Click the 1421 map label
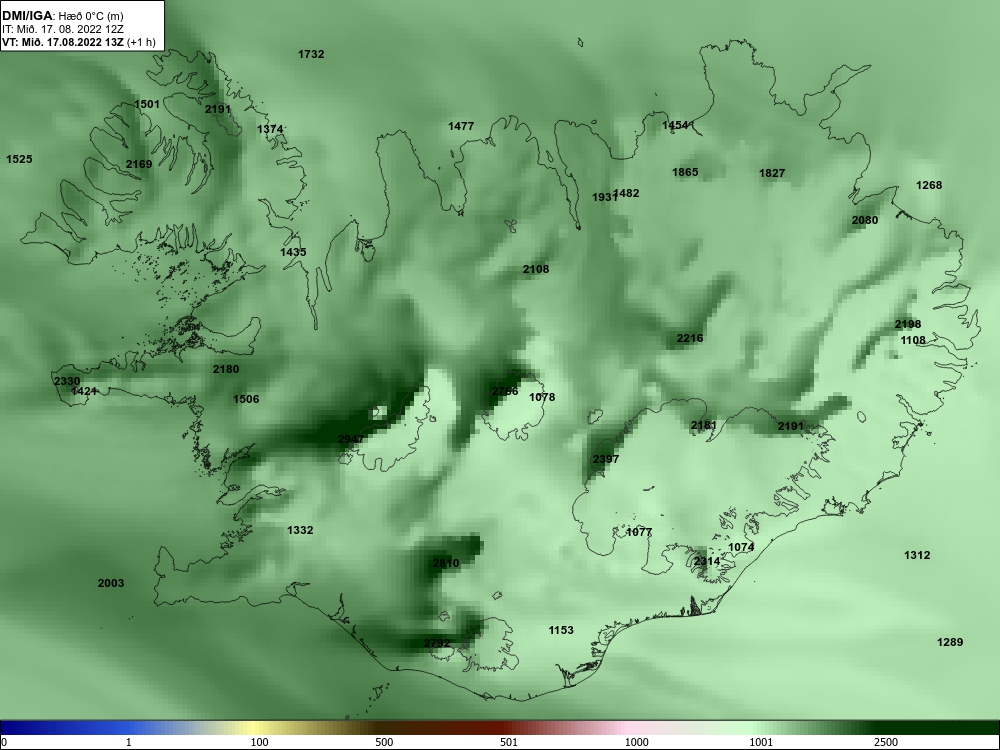The image size is (1000, 750). pyautogui.click(x=84, y=391)
